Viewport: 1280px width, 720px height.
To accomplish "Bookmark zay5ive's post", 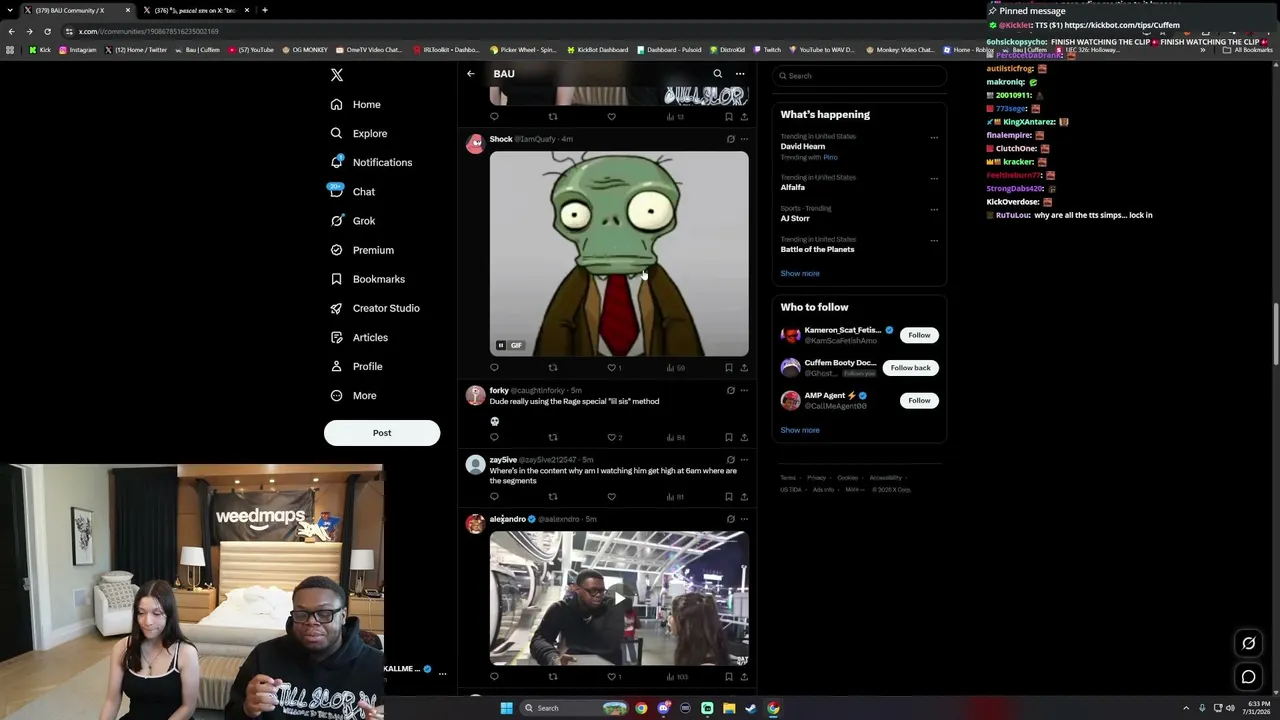I will point(728,496).
